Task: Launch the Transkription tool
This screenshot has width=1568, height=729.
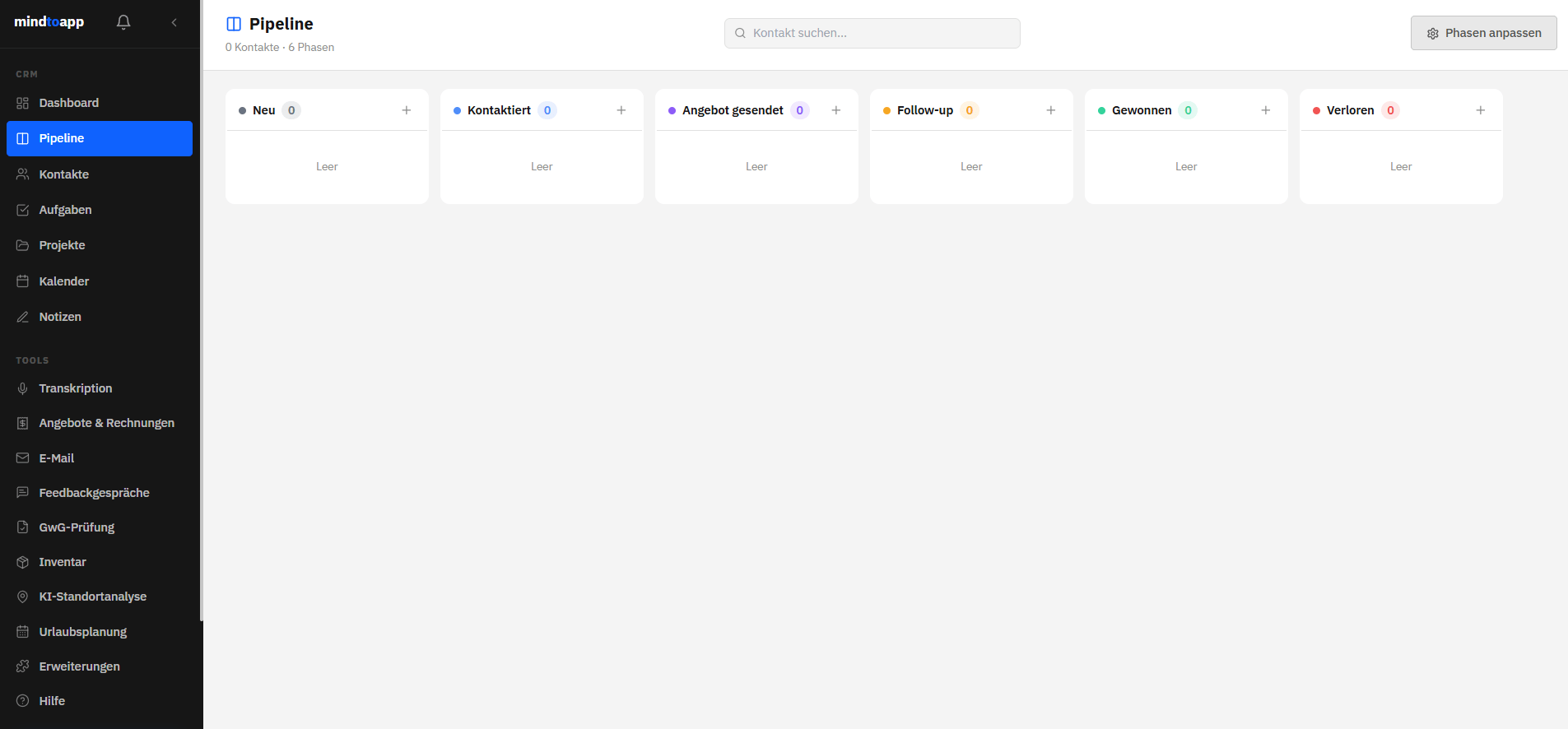Action: (x=100, y=388)
